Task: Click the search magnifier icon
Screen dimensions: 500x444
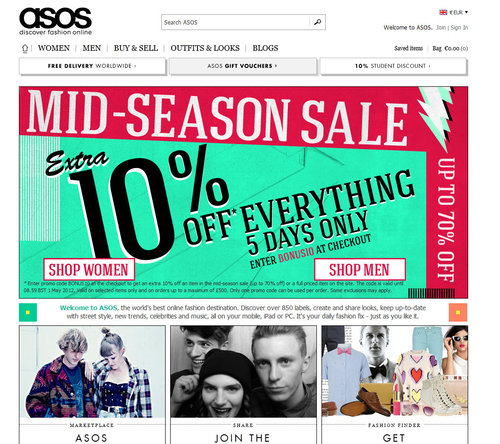Action: click(x=318, y=22)
